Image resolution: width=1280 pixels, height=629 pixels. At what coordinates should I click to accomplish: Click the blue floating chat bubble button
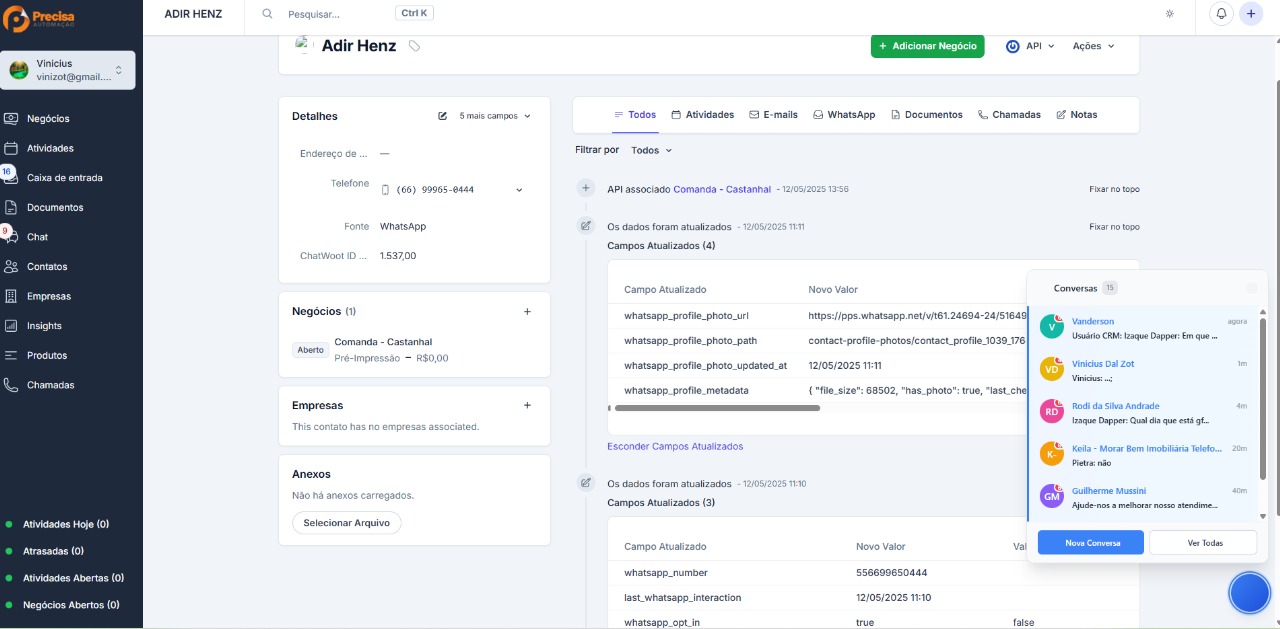(1249, 592)
